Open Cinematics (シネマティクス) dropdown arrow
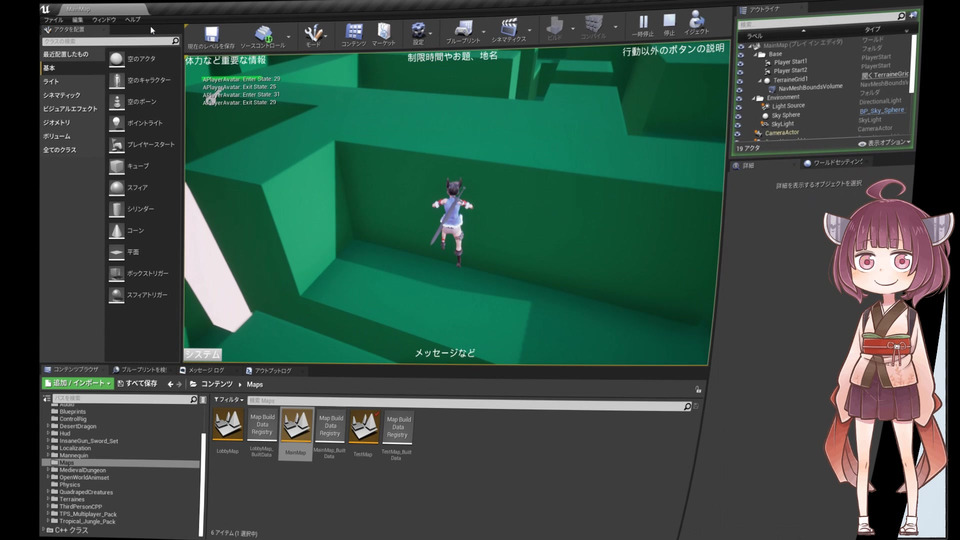 [530, 31]
